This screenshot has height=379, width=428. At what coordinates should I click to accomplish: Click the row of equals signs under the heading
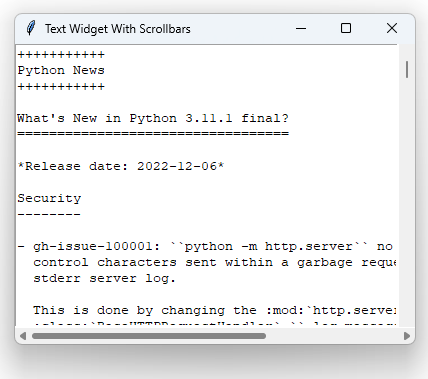pos(153,134)
